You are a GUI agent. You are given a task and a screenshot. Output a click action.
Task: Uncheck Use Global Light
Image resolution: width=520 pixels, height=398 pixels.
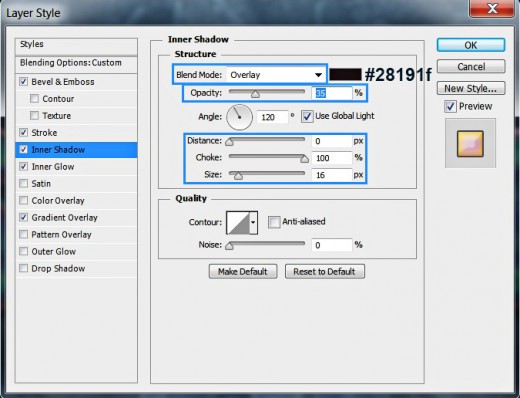click(307, 117)
